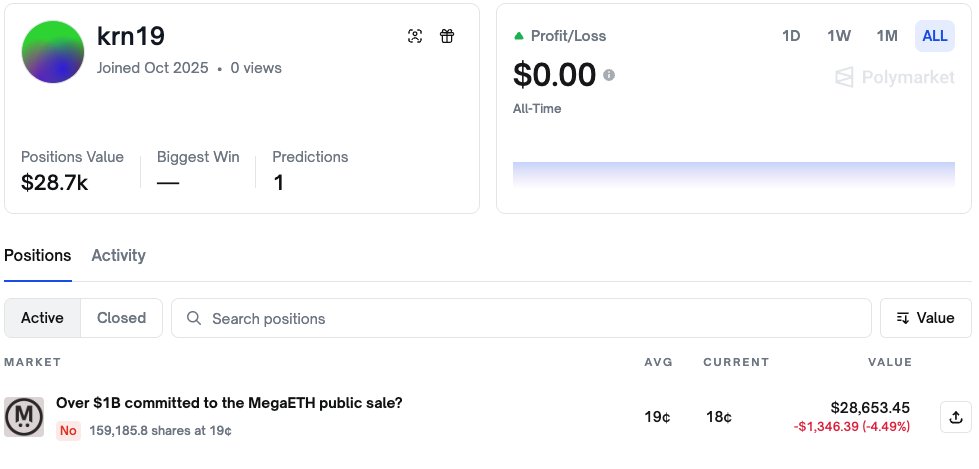
Task: Switch to the Activity tab
Action: point(118,255)
